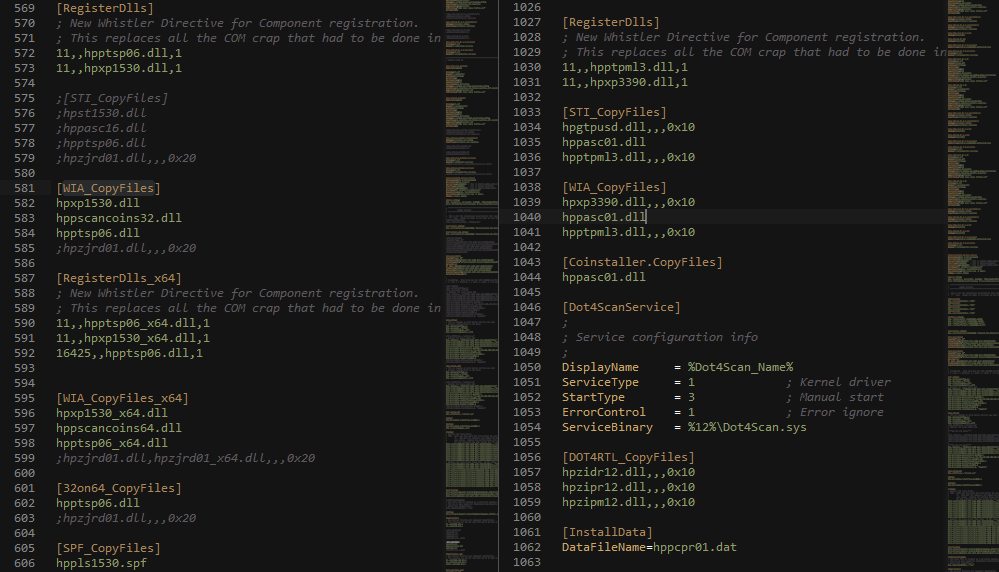Click the left editor pane minimap
Screen dimensions: 999x572
tap(470, 286)
